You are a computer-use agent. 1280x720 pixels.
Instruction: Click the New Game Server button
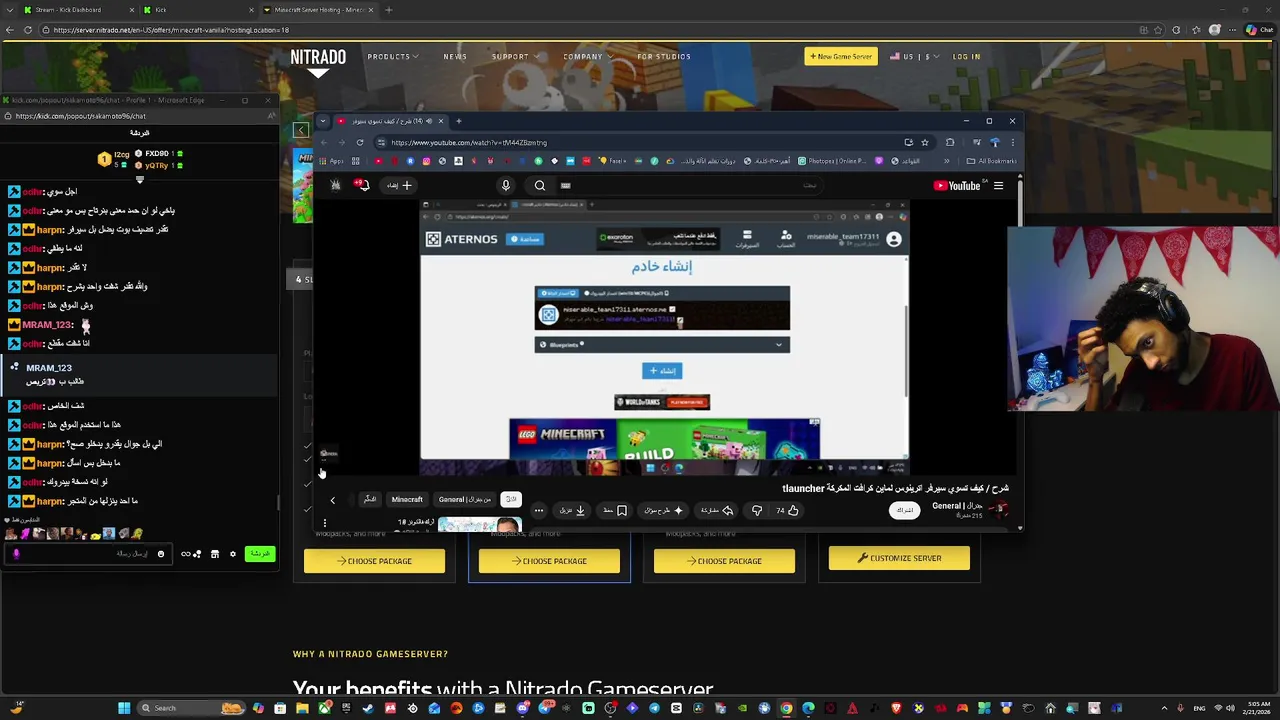pyautogui.click(x=841, y=56)
